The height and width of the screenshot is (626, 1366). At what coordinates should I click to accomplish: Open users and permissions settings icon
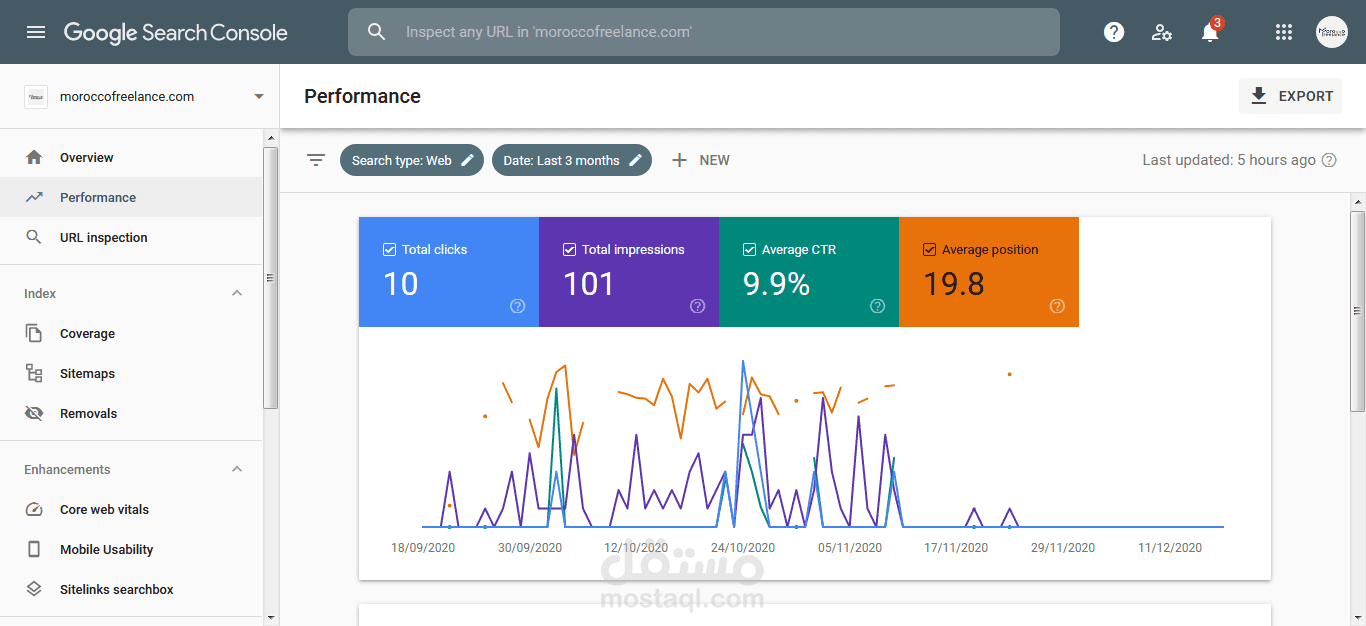pyautogui.click(x=1162, y=32)
